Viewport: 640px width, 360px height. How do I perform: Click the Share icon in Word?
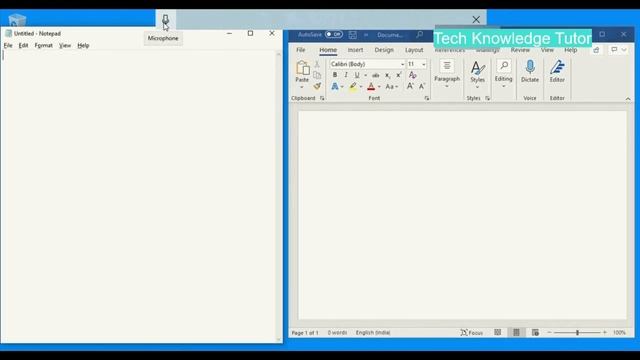click(x=596, y=50)
